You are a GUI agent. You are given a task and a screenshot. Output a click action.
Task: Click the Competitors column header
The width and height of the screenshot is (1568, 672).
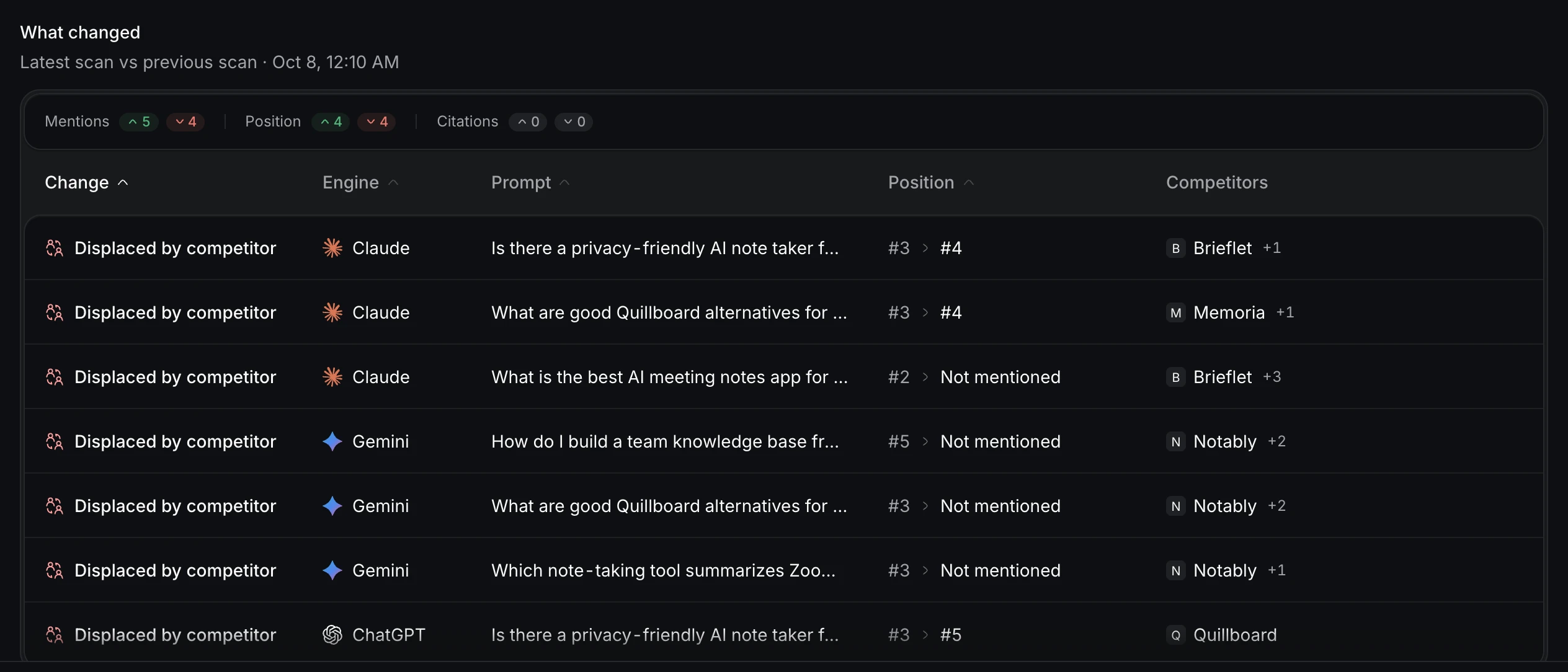(1217, 182)
